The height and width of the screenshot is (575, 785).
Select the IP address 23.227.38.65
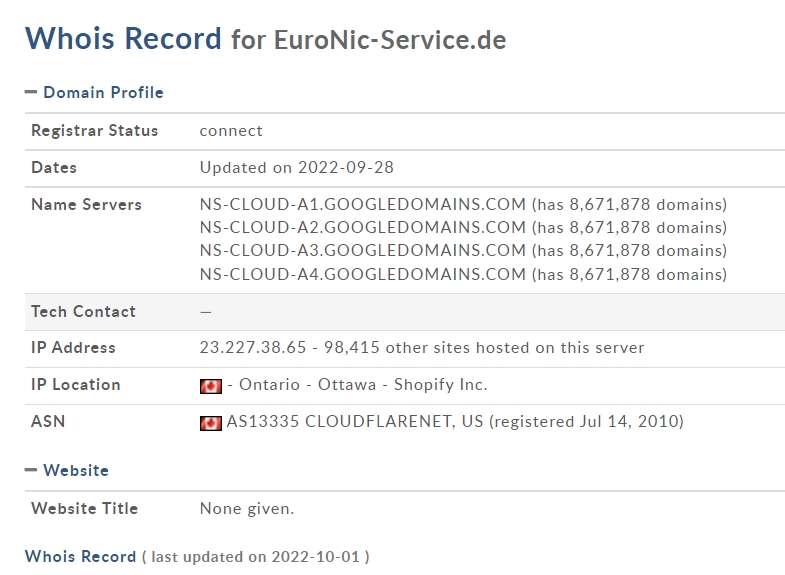tap(253, 347)
